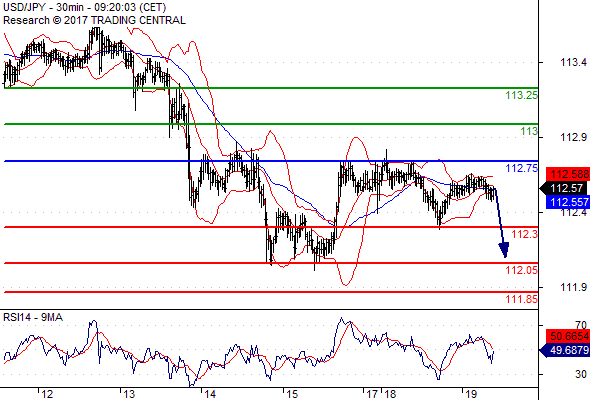
Task: Click the black 112.57 current price tag
Action: (x=565, y=188)
